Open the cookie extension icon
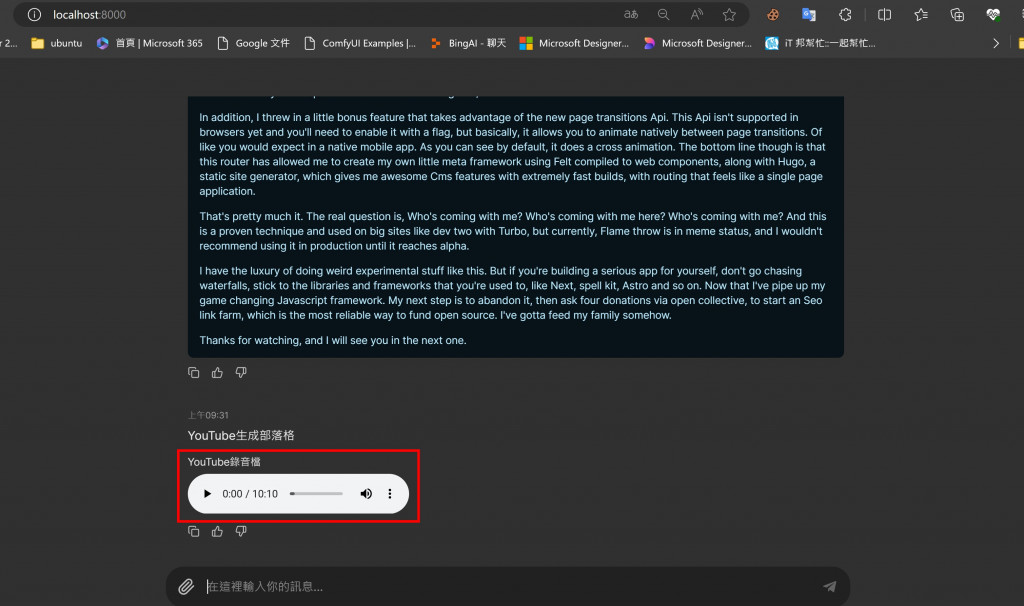 click(773, 14)
